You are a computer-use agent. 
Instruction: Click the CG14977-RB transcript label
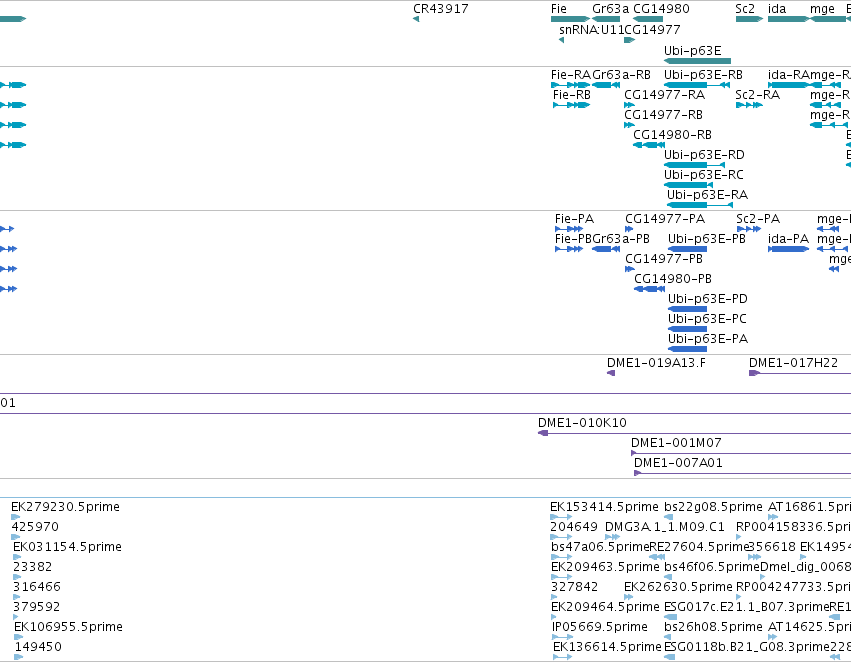click(x=663, y=115)
